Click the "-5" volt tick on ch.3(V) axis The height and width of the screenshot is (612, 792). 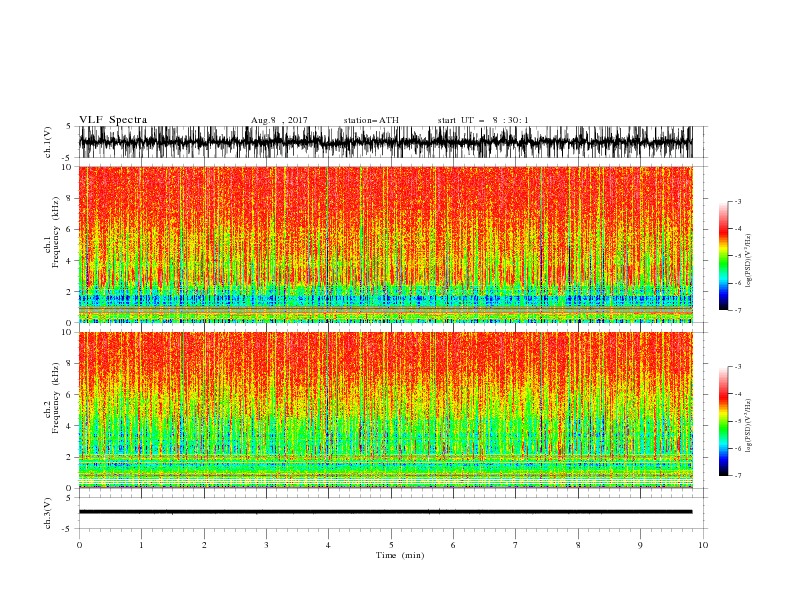coord(68,529)
